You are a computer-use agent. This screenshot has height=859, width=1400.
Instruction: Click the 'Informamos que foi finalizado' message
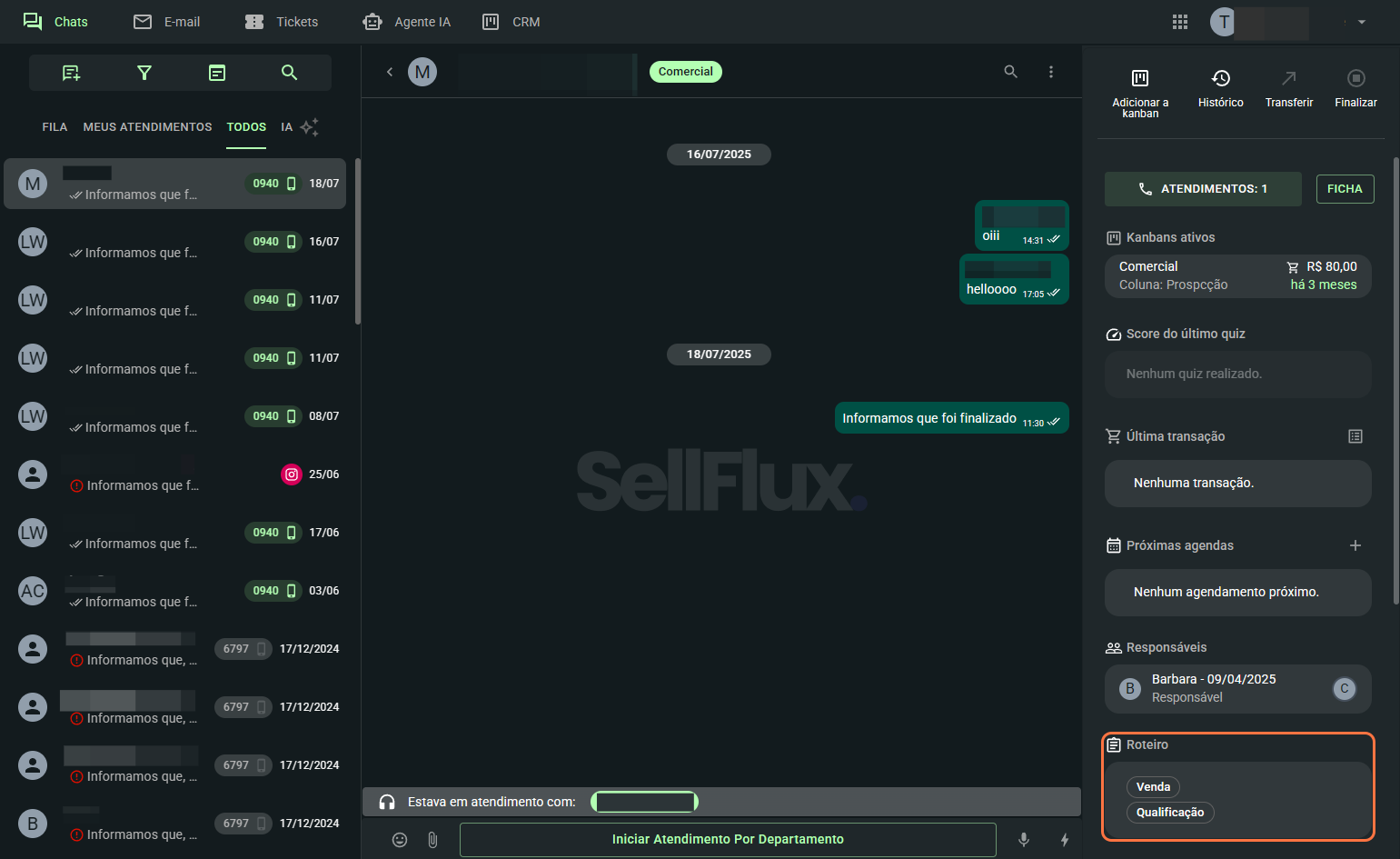coord(952,418)
